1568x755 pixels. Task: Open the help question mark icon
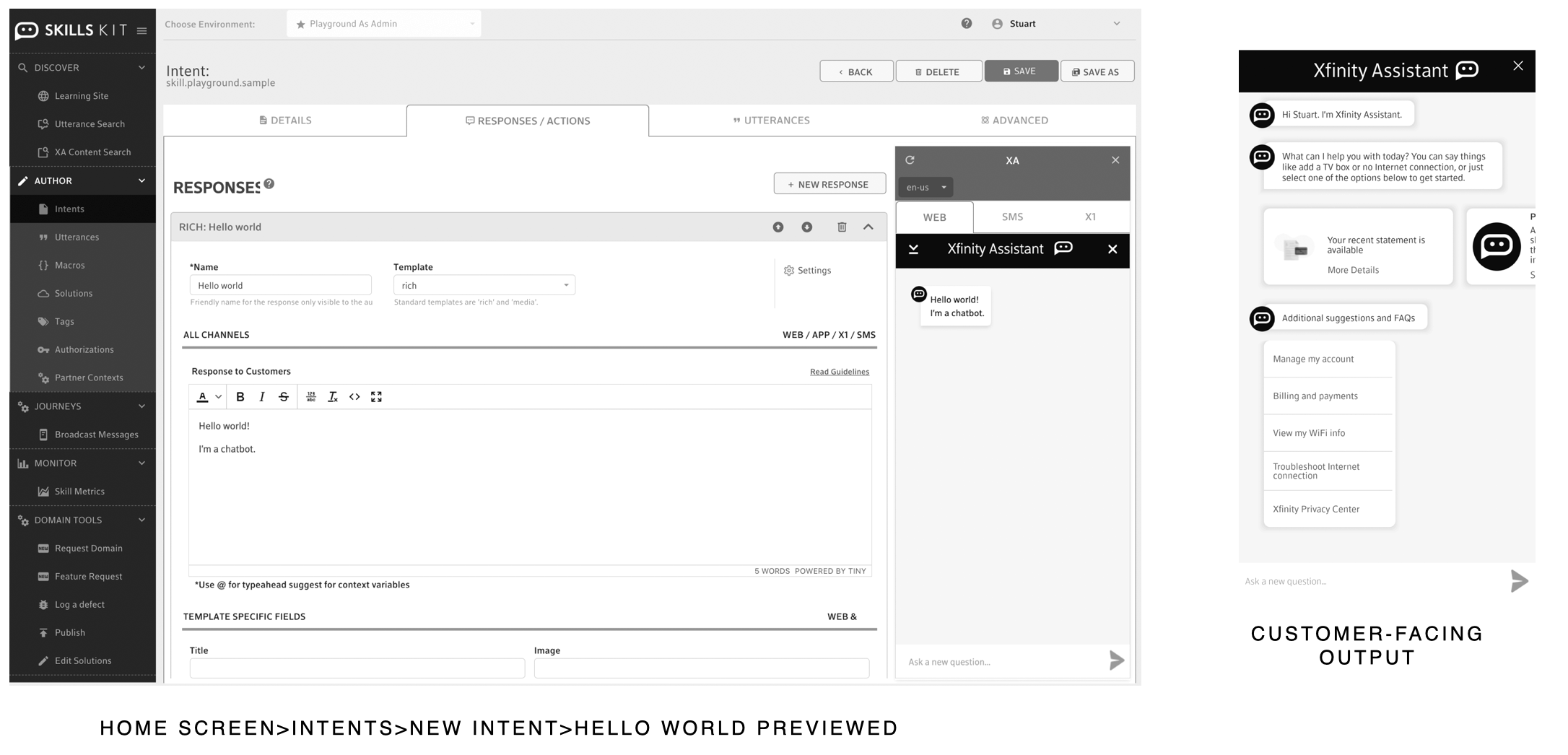(x=967, y=23)
